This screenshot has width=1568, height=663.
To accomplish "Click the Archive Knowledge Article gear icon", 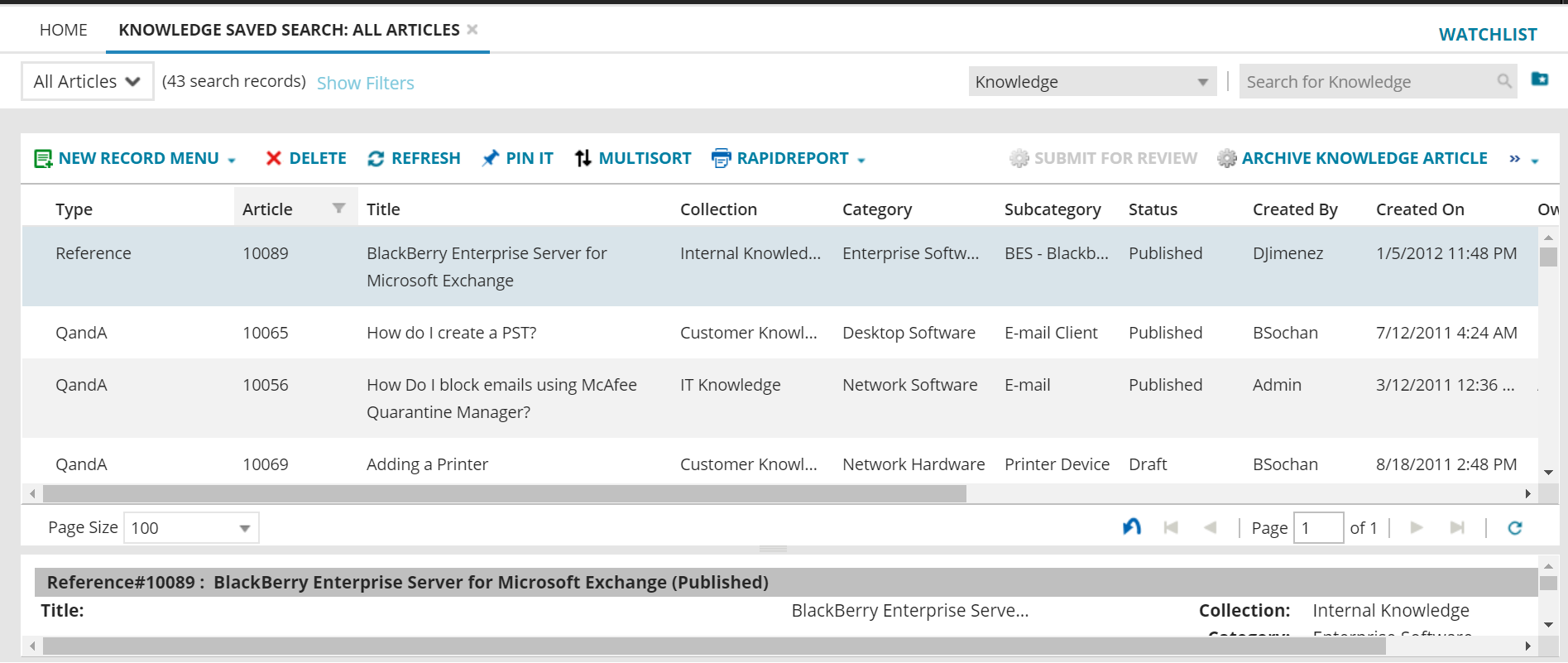I will click(x=1227, y=158).
